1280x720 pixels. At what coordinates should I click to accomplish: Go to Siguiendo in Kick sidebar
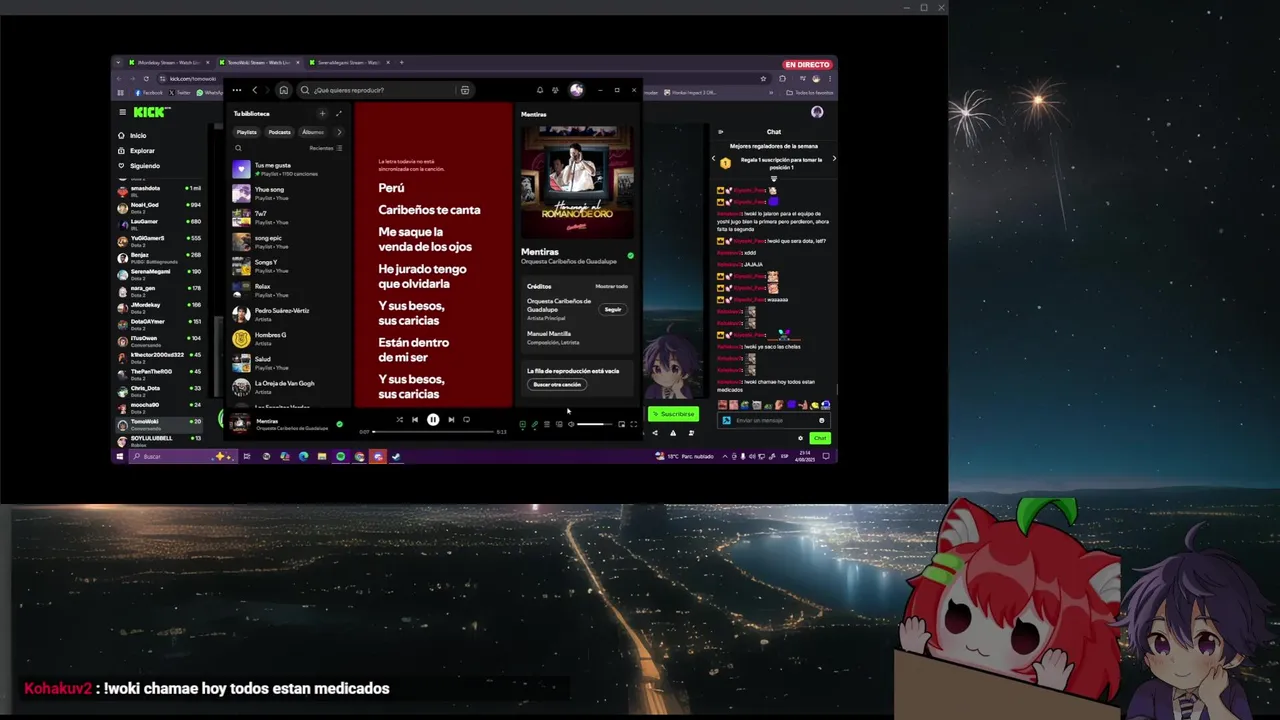(139, 165)
